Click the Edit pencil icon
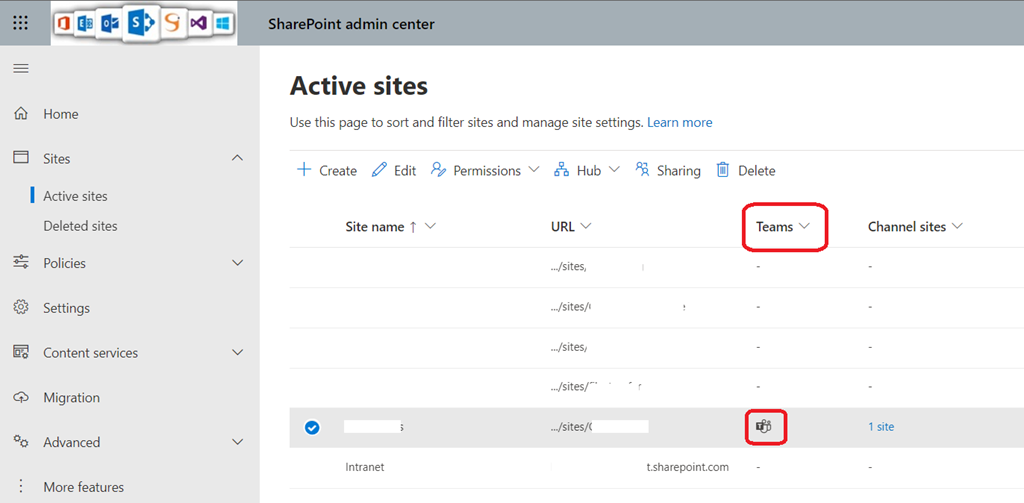The height and width of the screenshot is (503, 1024). coord(379,170)
